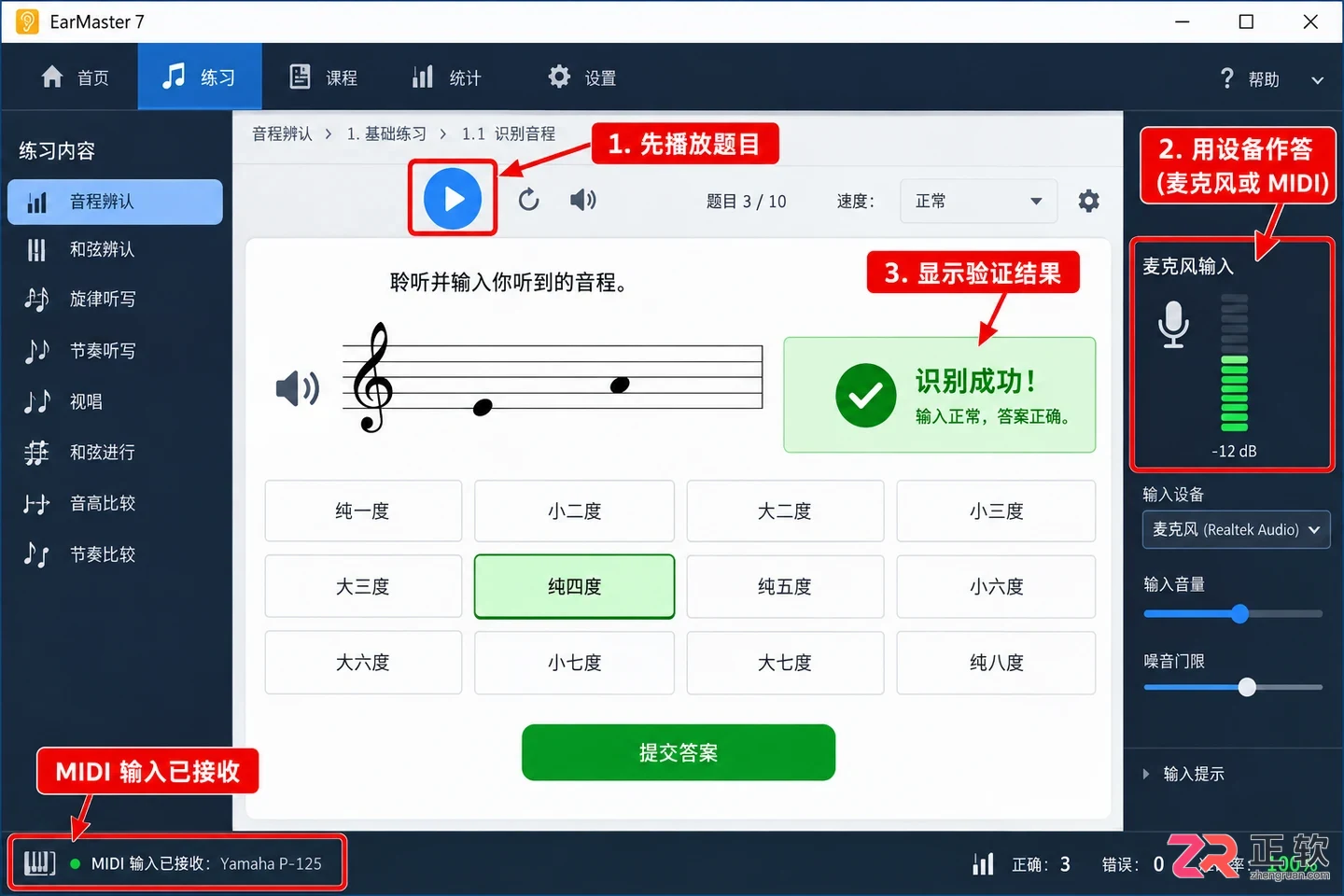
Task: Click the second note on the staff
Action: click(620, 385)
